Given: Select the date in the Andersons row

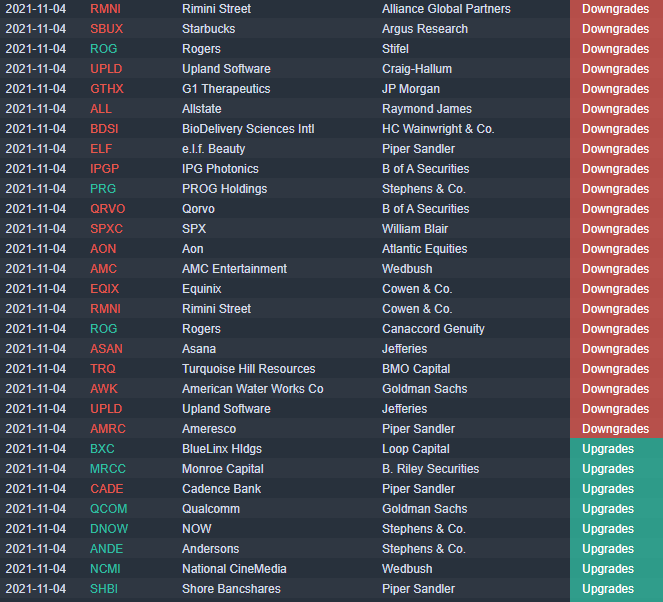Looking at the screenshot, I should 36,549.
